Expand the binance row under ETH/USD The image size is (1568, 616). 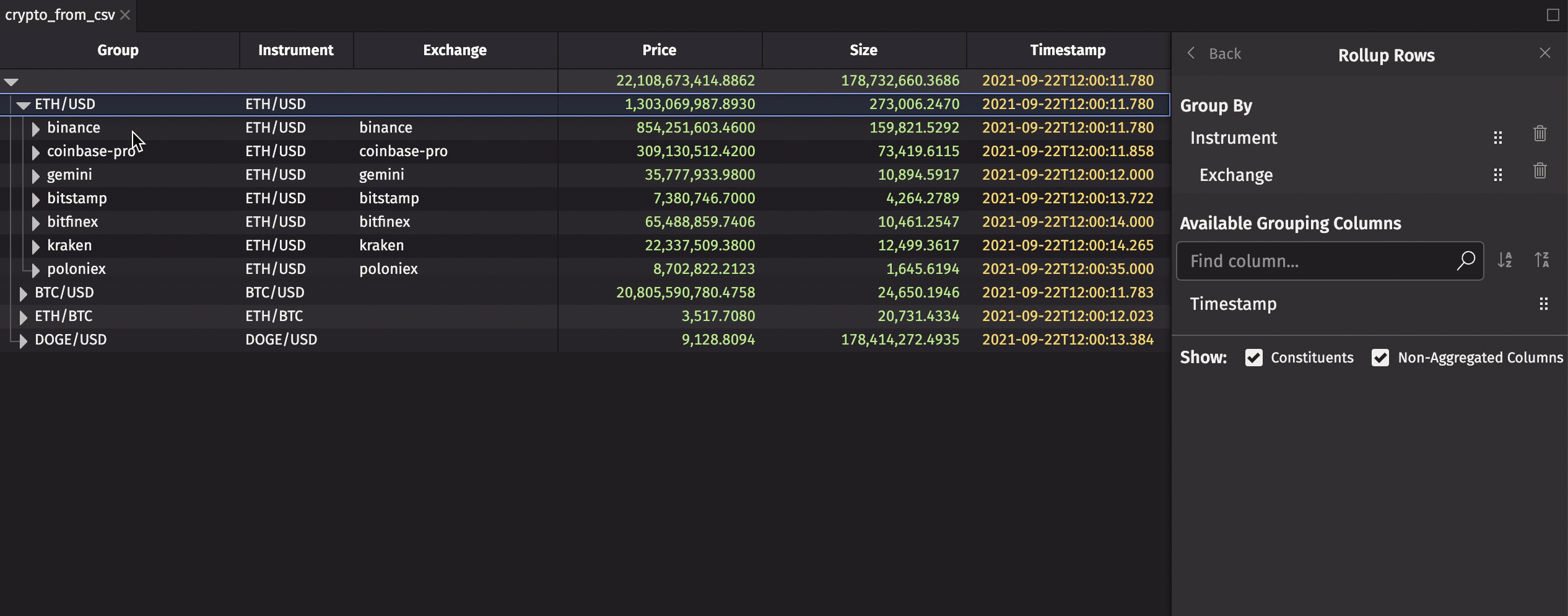tap(35, 128)
